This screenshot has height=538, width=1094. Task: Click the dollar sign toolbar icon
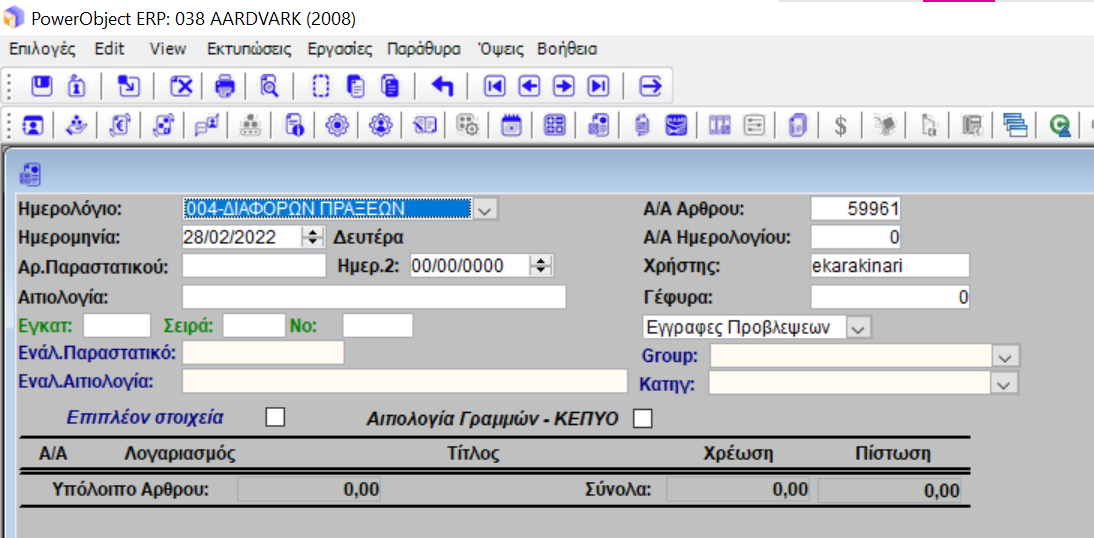(841, 126)
